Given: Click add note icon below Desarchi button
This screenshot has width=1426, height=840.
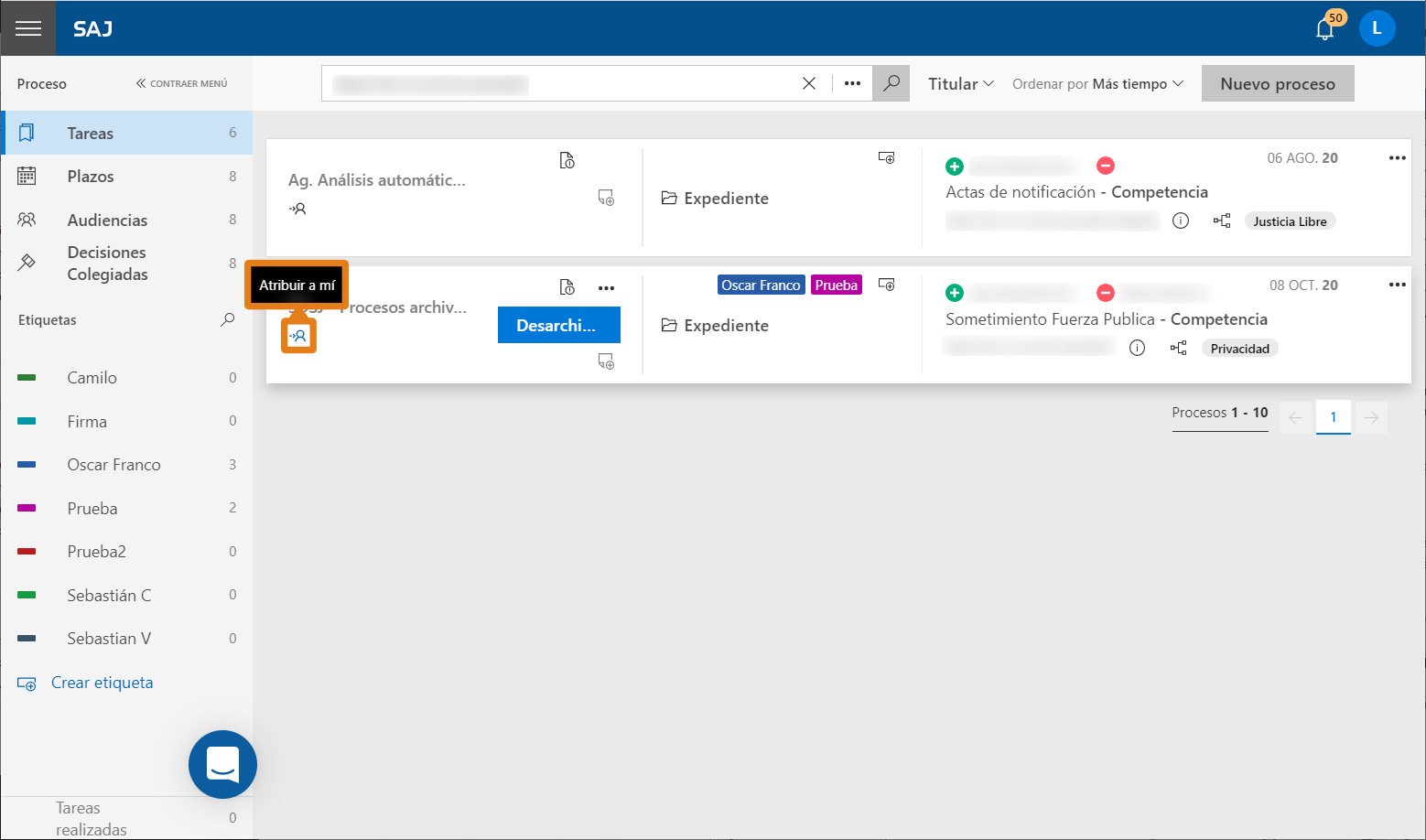Looking at the screenshot, I should click(606, 361).
